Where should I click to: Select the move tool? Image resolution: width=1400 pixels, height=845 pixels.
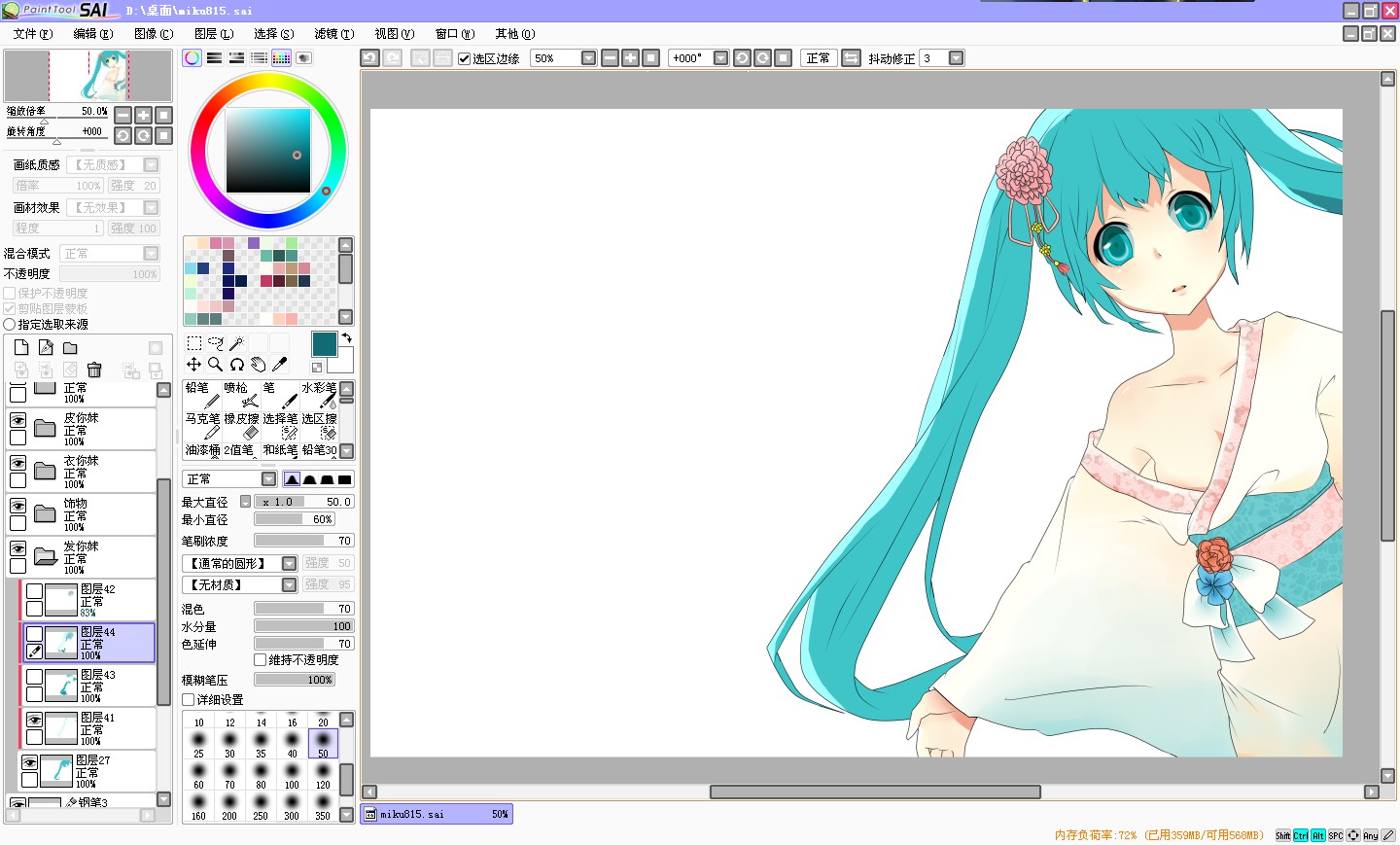tap(194, 364)
